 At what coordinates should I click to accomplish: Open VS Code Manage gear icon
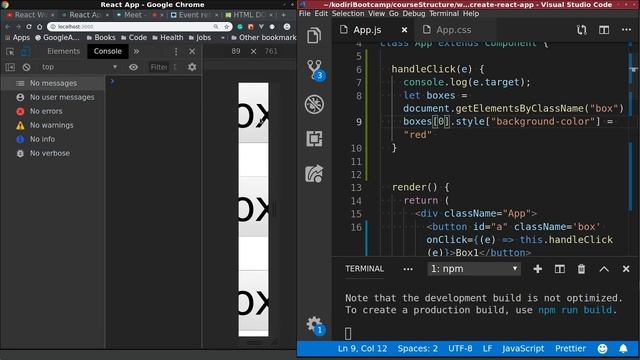point(315,325)
